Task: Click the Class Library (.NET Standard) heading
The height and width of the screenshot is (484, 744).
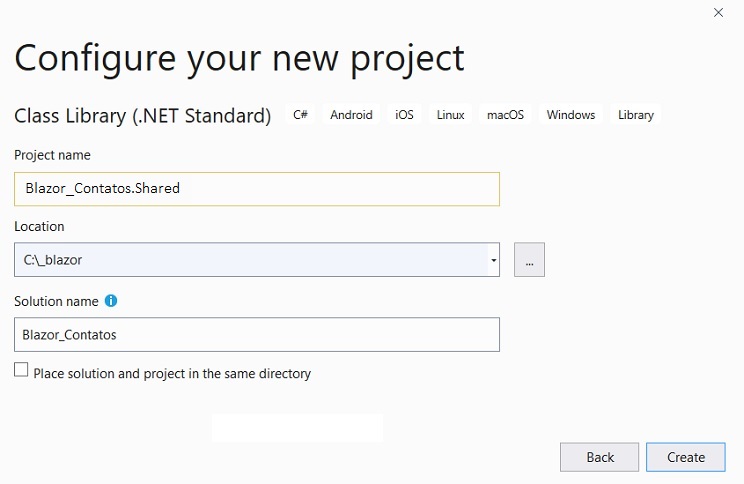Action: click(142, 116)
